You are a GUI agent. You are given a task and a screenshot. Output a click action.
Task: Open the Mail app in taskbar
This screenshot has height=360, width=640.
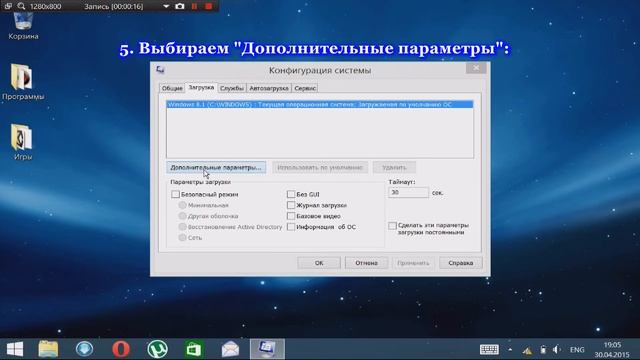pos(230,349)
